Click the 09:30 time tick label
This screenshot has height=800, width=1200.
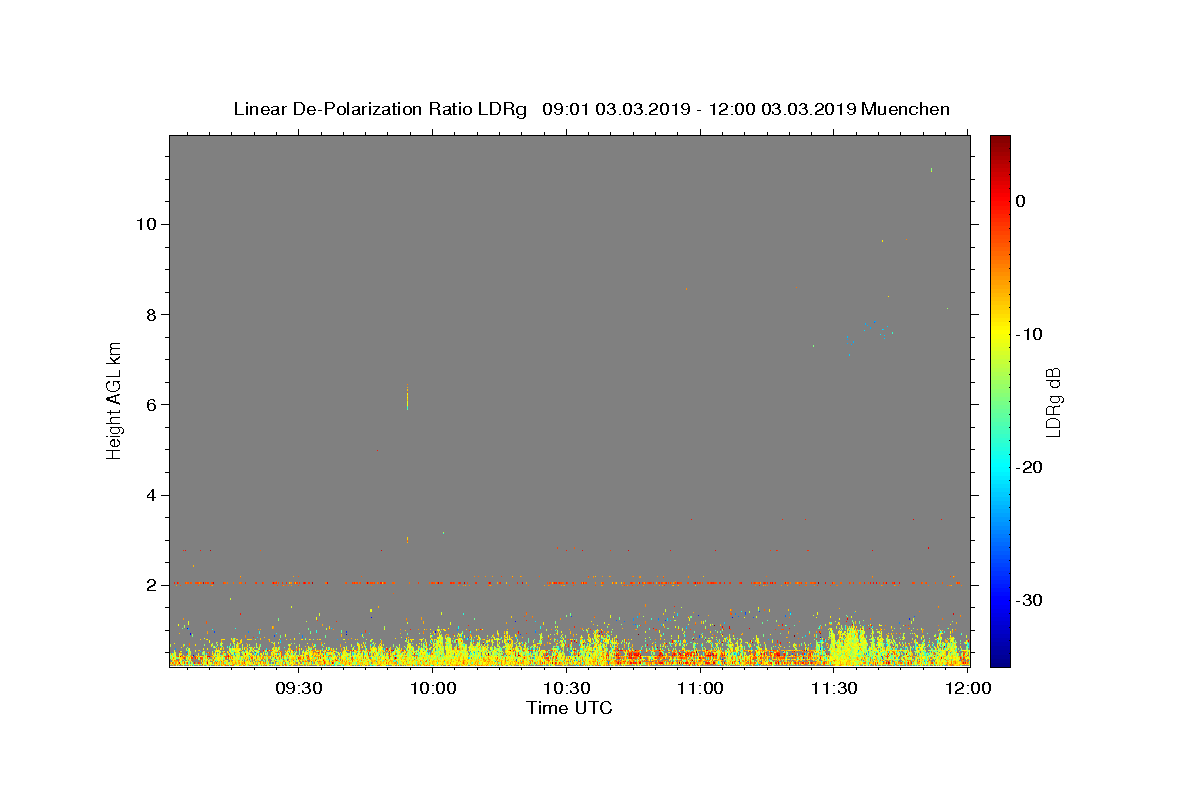pos(299,689)
